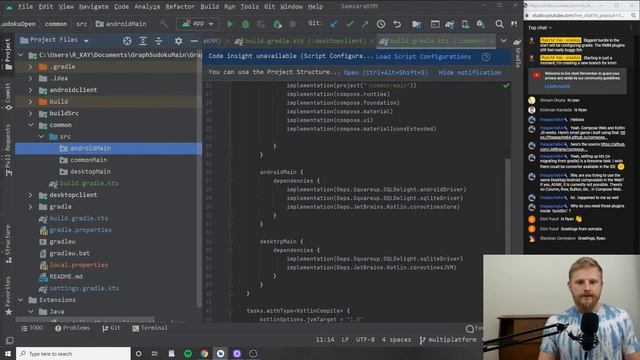Push commits with the Git push arrow
The width and height of the screenshot is (640, 360).
coord(365,24)
